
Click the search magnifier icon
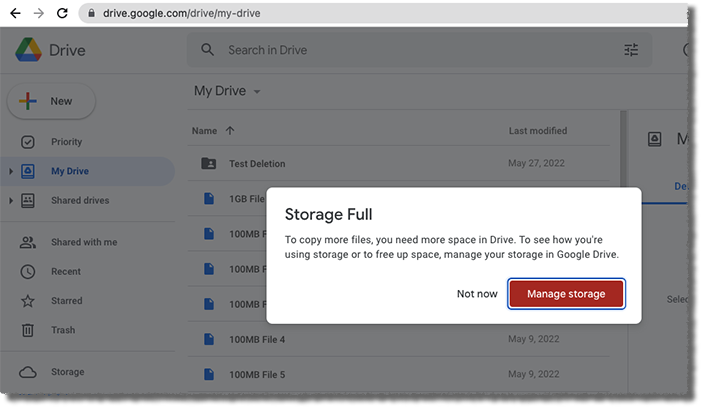pyautogui.click(x=208, y=50)
